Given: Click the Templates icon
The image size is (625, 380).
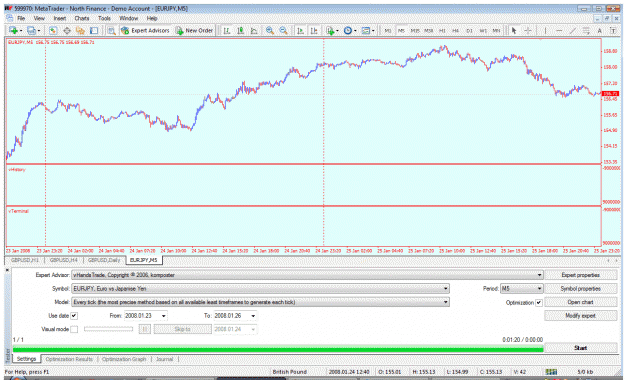Looking at the screenshot, I should pos(366,31).
